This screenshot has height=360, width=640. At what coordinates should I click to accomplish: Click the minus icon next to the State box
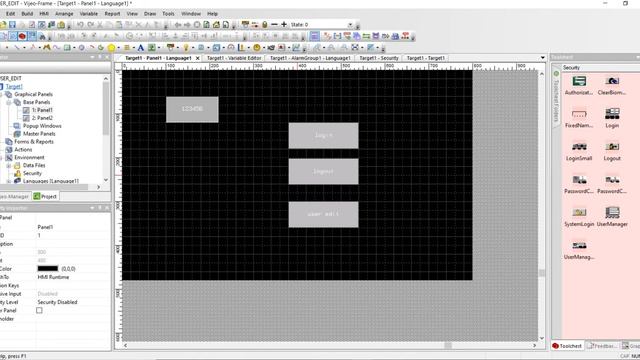tap(275, 24)
